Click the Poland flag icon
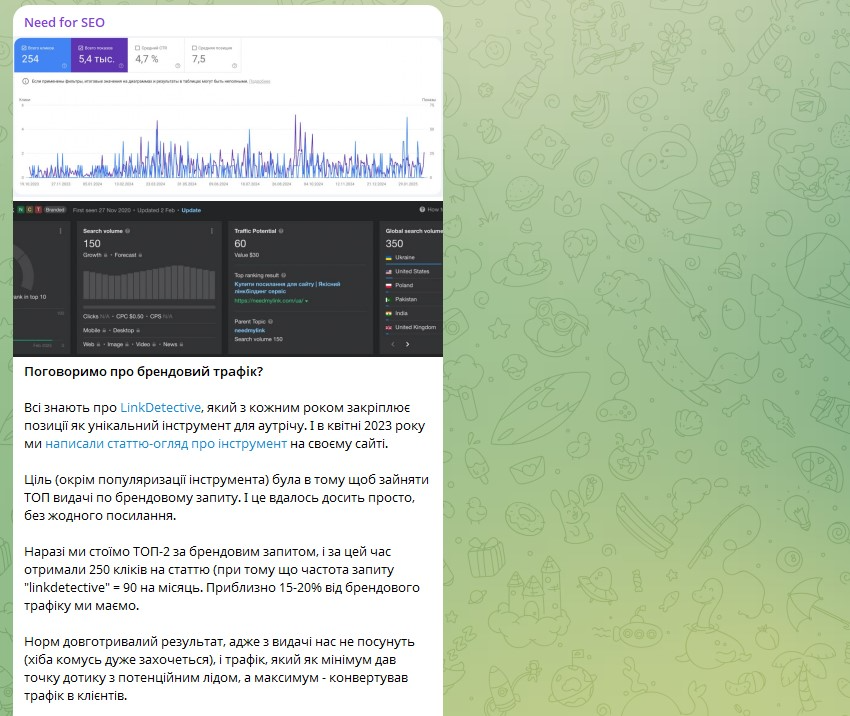850x716 pixels. click(389, 286)
